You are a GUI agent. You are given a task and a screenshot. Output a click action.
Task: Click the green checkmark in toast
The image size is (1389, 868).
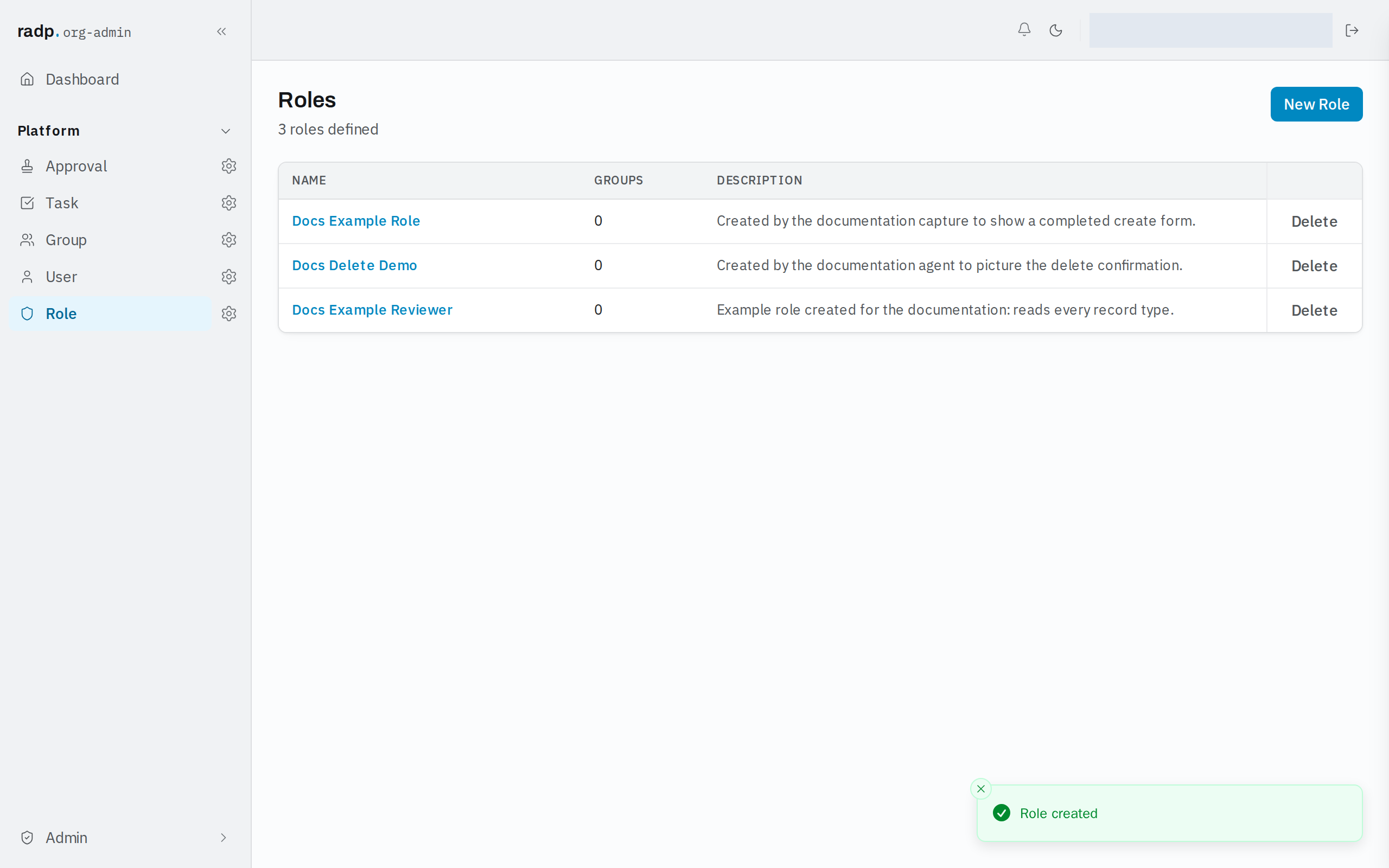click(x=1002, y=813)
